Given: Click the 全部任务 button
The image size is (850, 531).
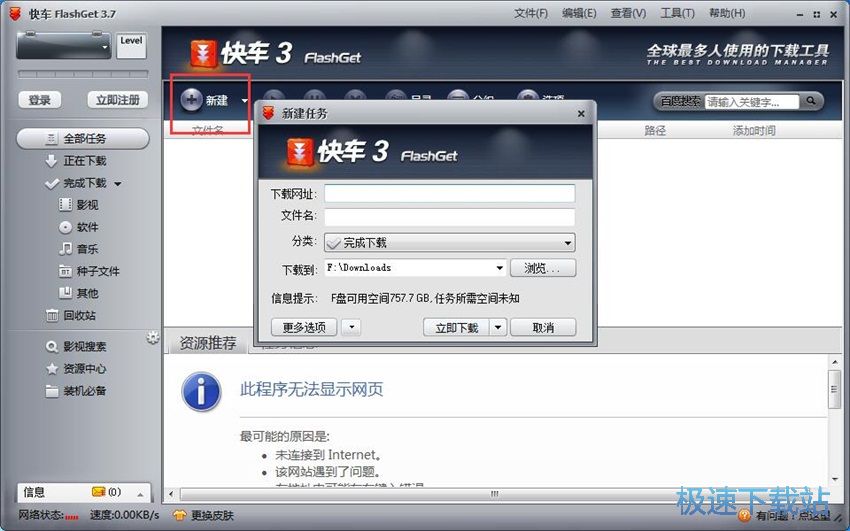Looking at the screenshot, I should tap(83, 139).
